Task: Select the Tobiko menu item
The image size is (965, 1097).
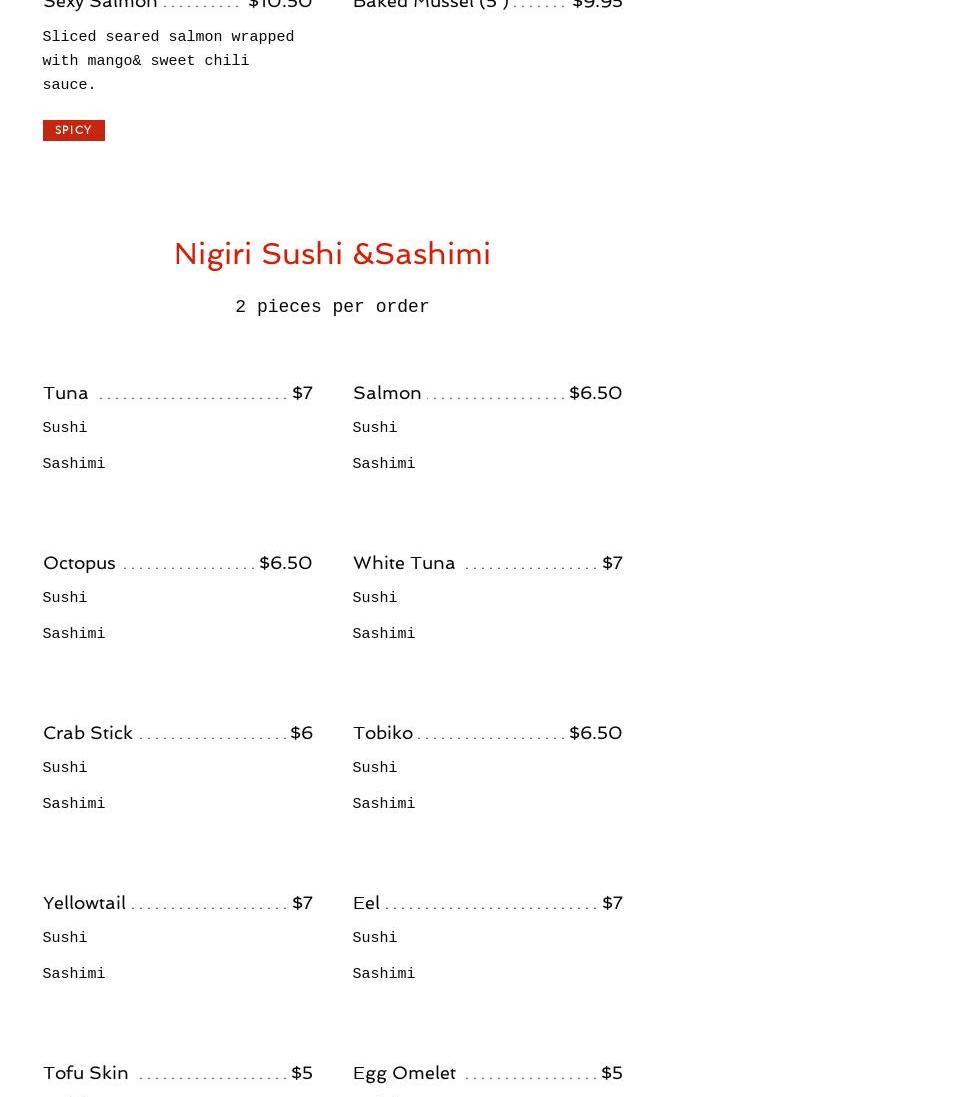Action: (383, 733)
